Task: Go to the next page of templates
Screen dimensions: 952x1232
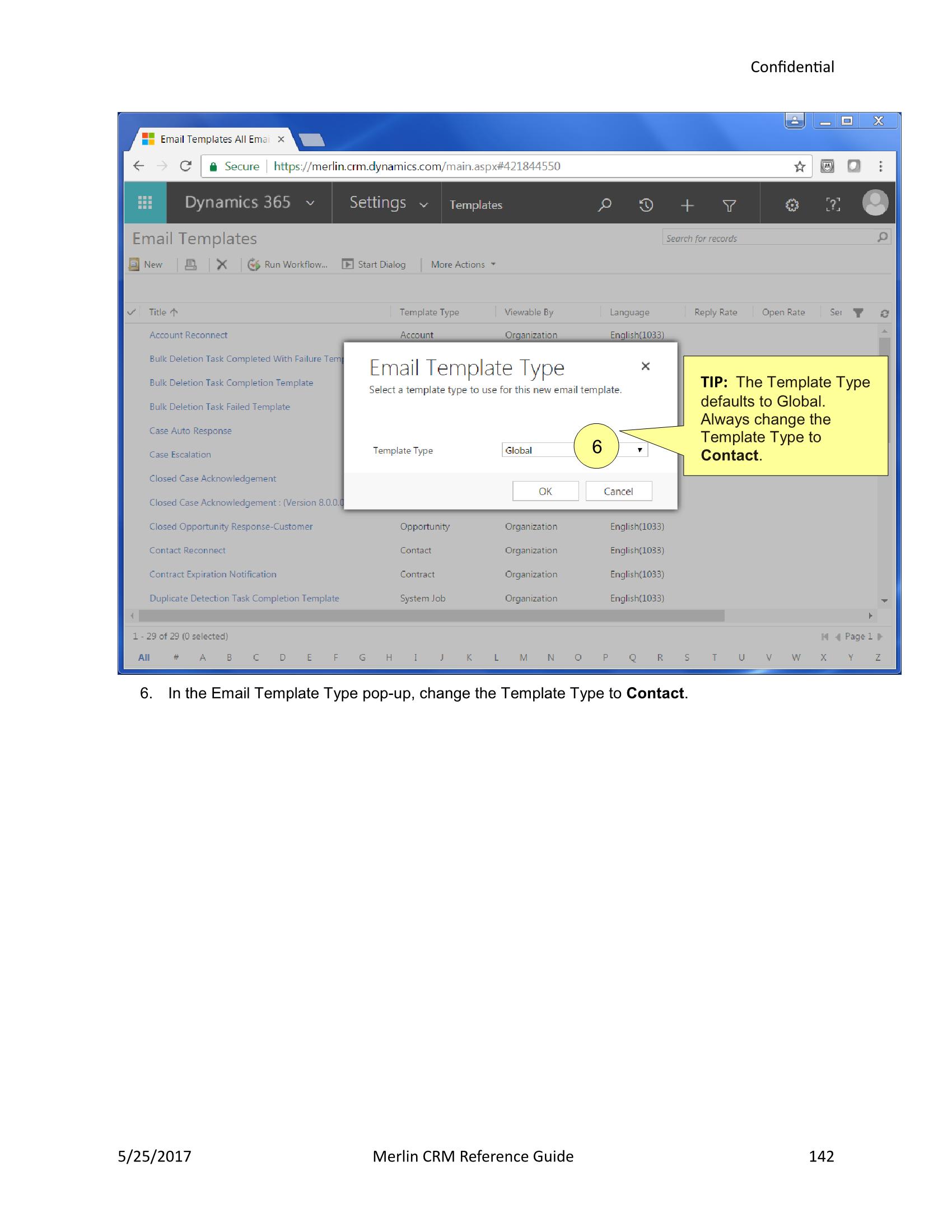Action: pyautogui.click(x=880, y=636)
